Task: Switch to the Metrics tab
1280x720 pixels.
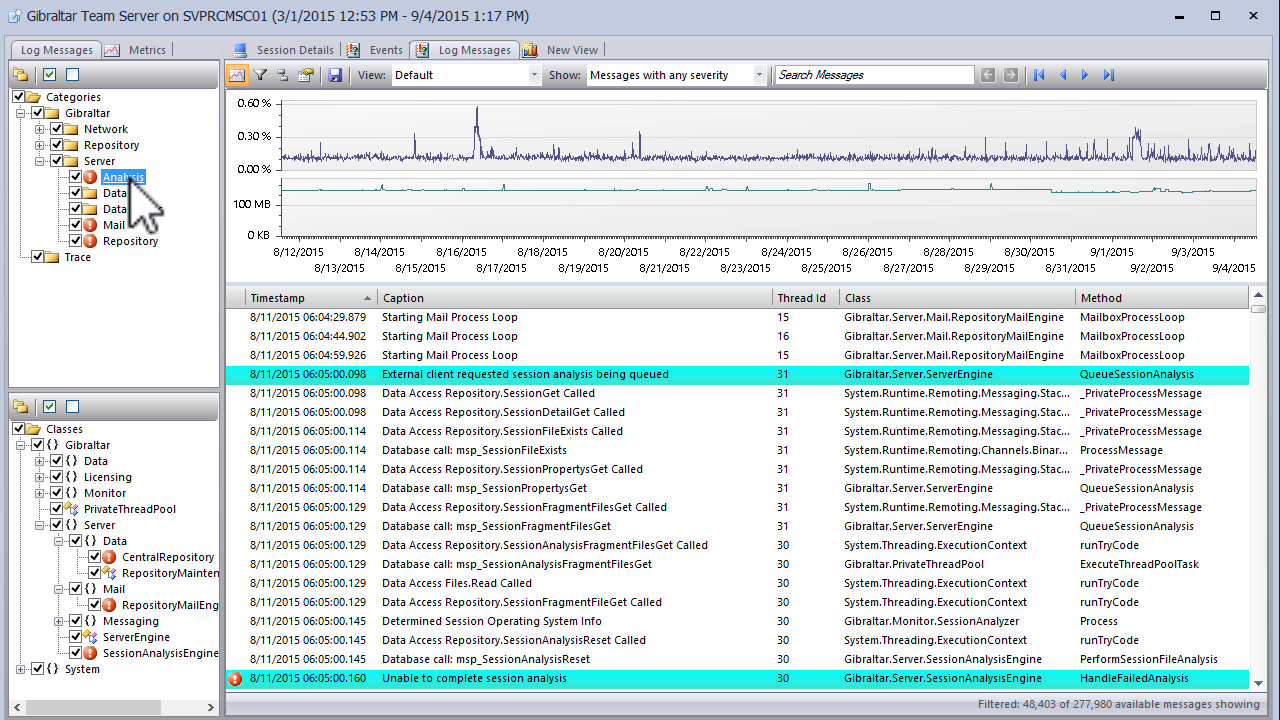Action: (137, 50)
